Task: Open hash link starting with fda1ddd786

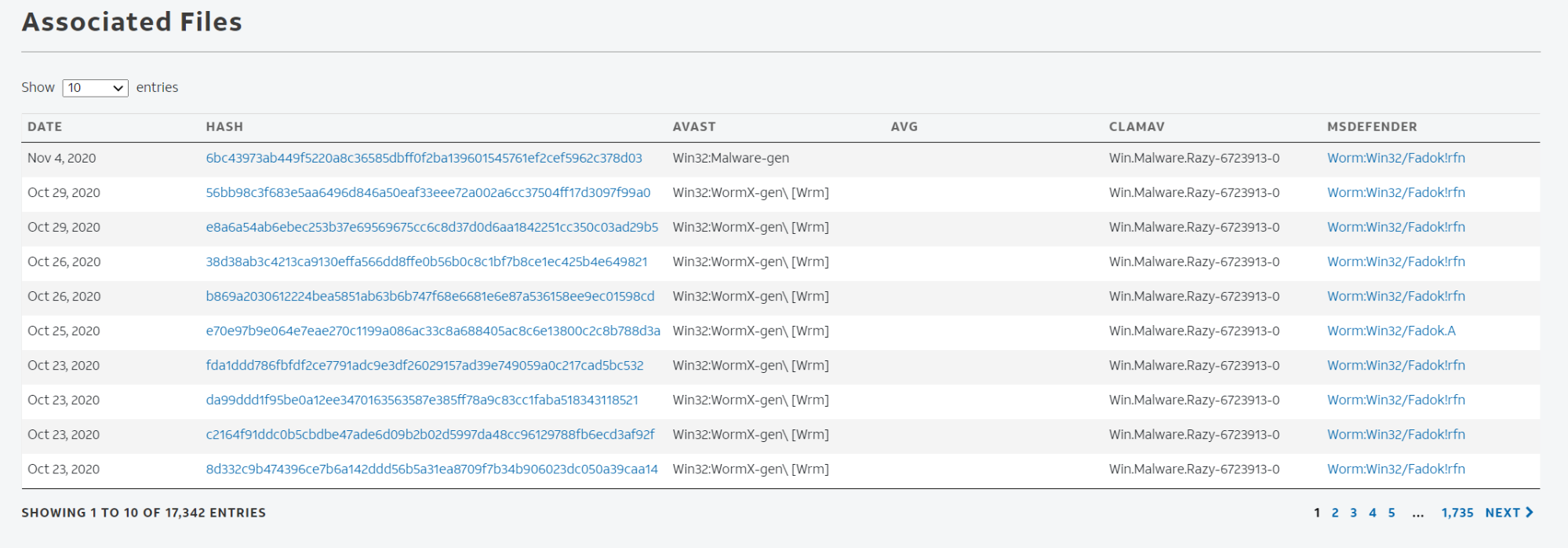Action: point(424,365)
